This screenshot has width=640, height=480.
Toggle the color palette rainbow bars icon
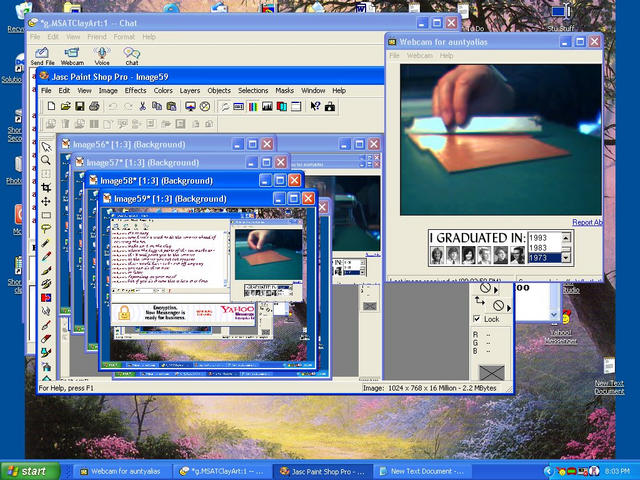(253, 107)
